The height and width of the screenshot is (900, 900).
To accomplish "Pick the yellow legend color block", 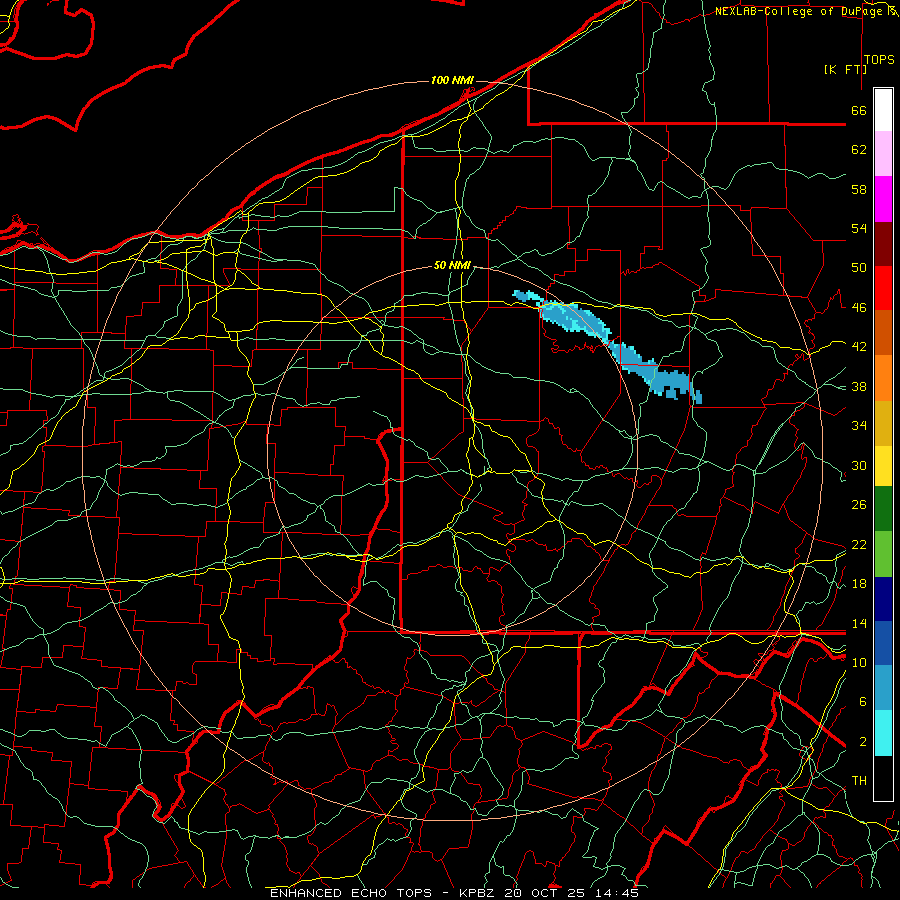I will tap(883, 466).
